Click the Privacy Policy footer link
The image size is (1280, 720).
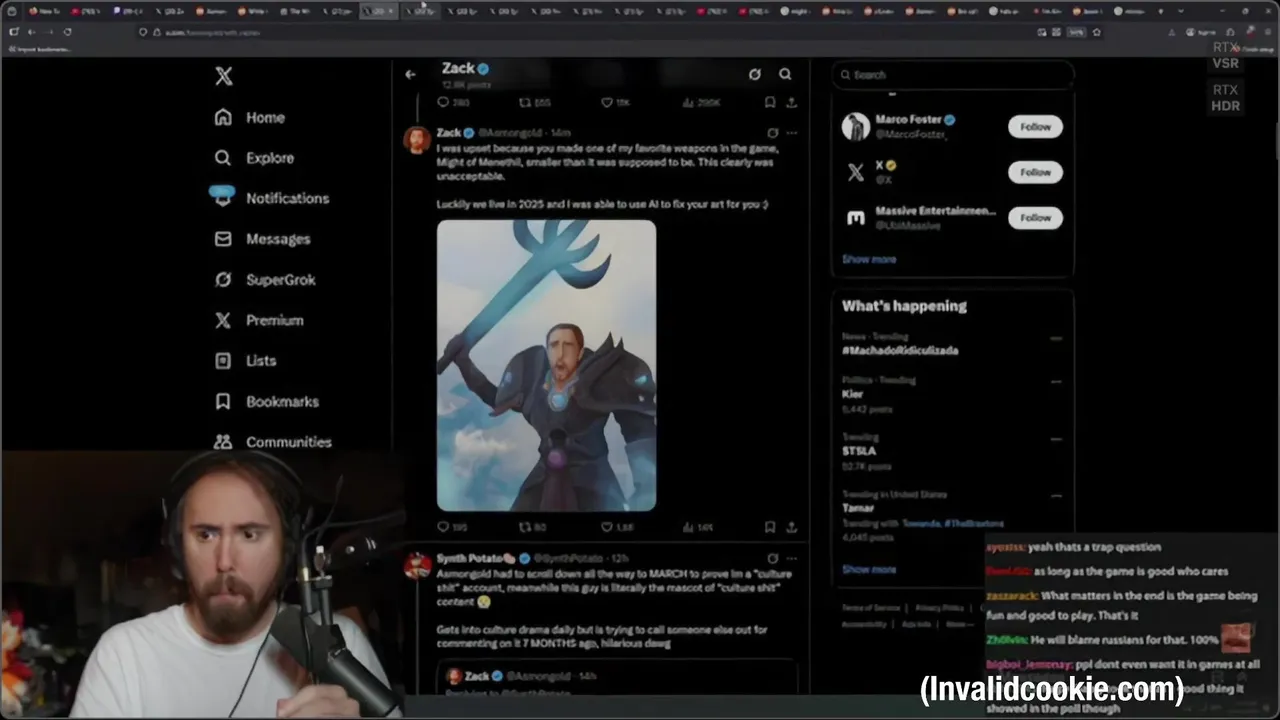(x=939, y=608)
